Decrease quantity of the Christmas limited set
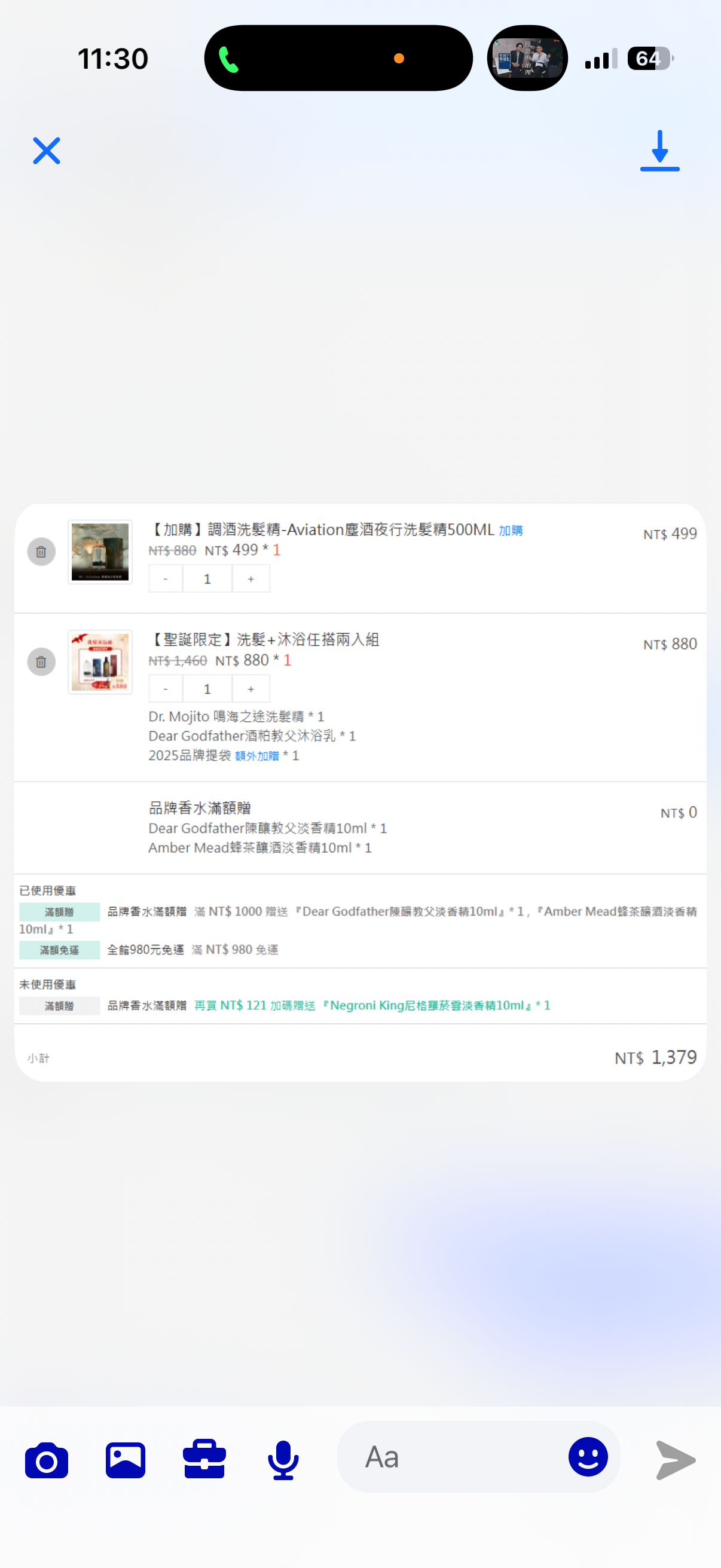This screenshot has height=1568, width=721. 166,689
